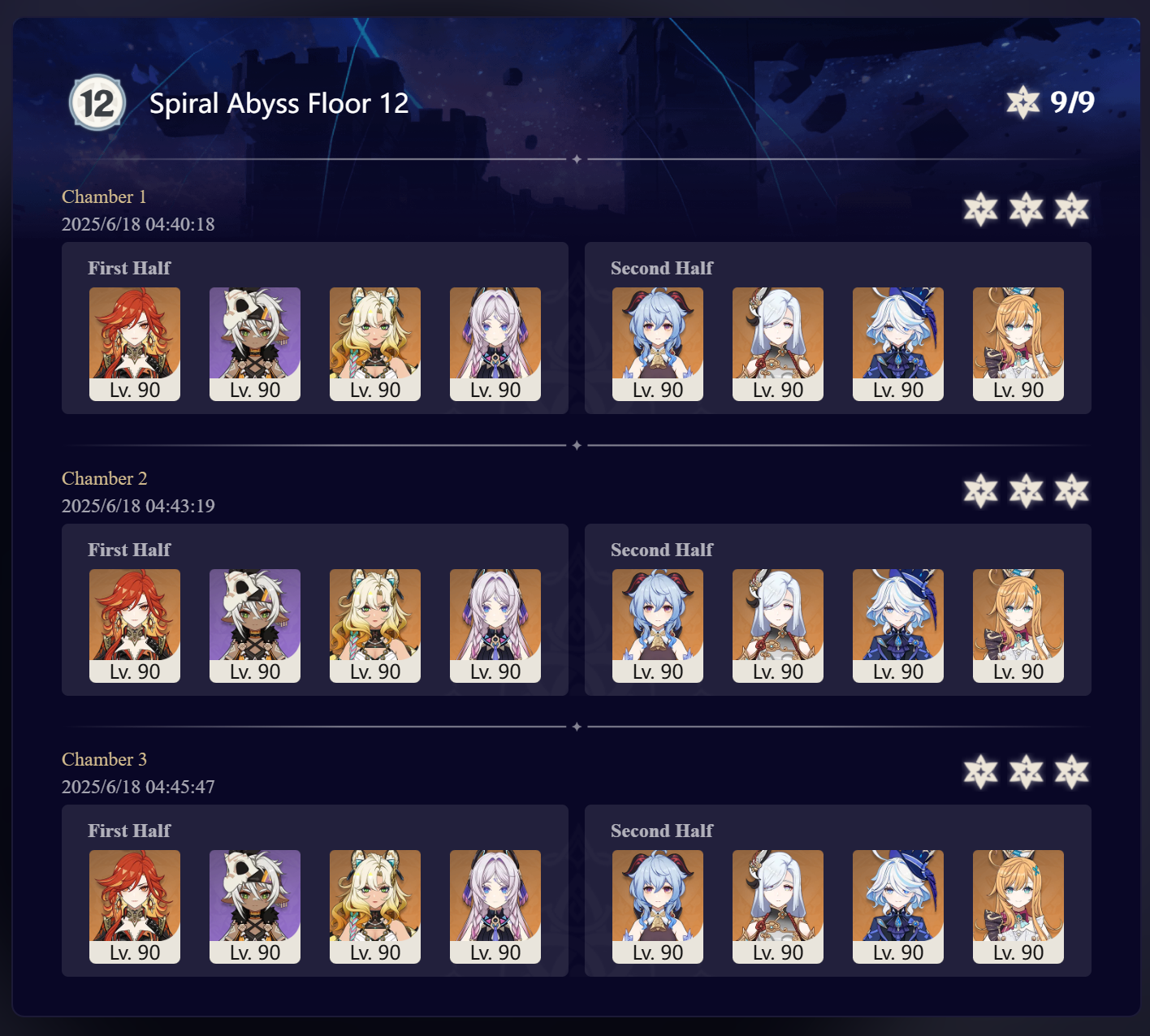Click blue-haired horned character in Chamber 1 Second Half

658,344
